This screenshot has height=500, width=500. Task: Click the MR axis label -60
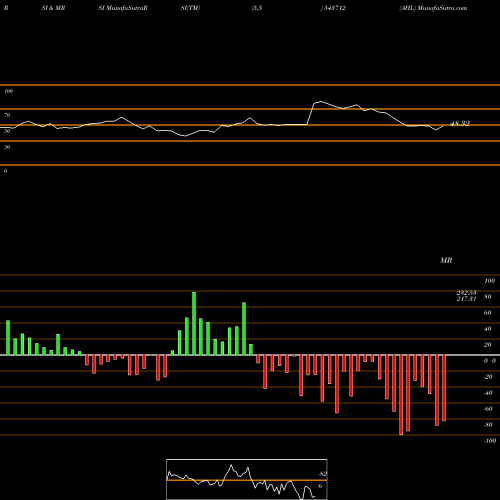[488, 409]
